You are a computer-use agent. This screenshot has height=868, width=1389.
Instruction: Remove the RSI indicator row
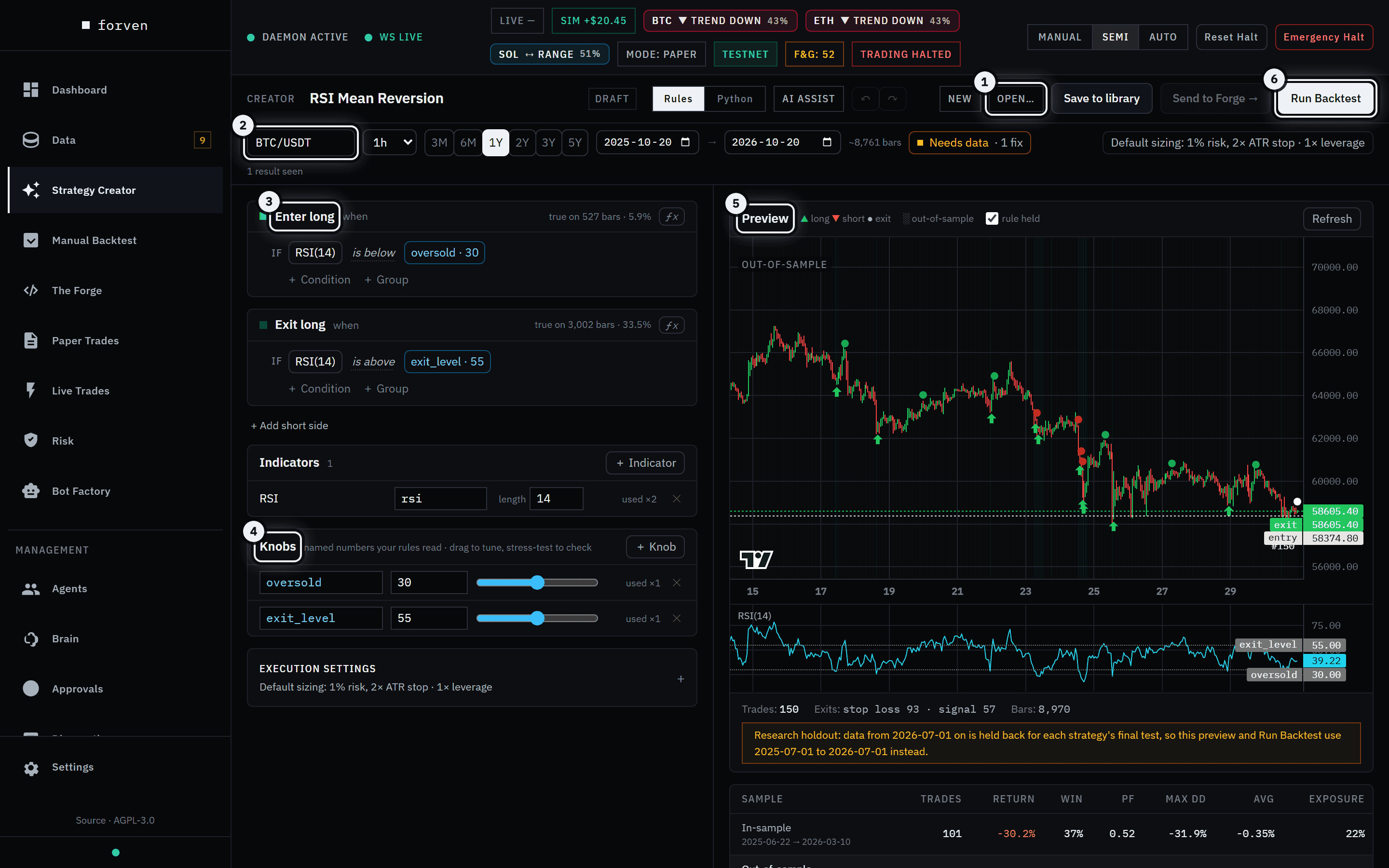[677, 498]
